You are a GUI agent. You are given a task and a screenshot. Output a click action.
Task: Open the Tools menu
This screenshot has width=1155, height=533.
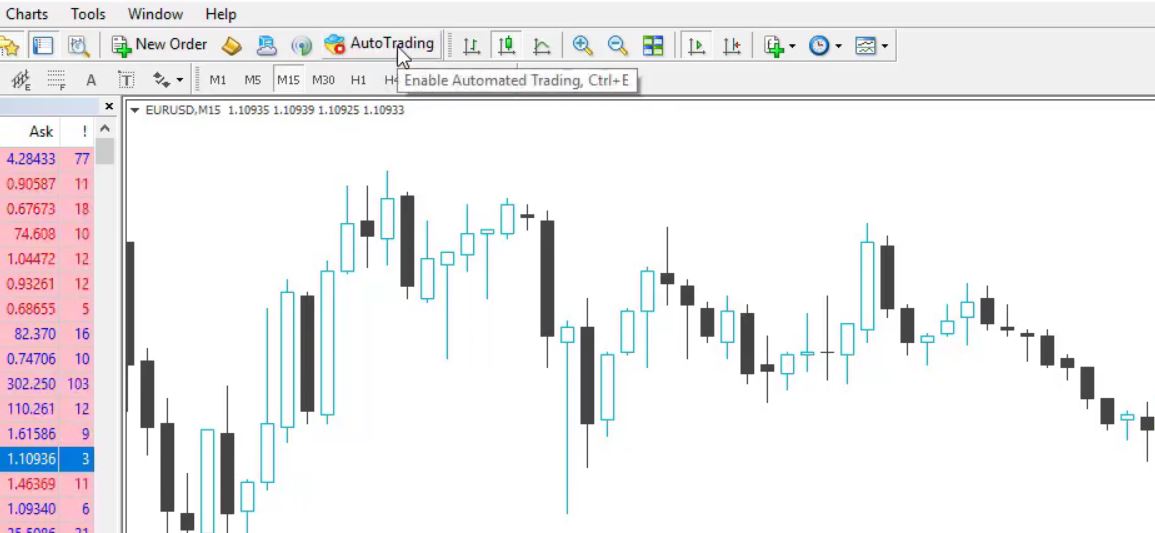pyautogui.click(x=88, y=14)
